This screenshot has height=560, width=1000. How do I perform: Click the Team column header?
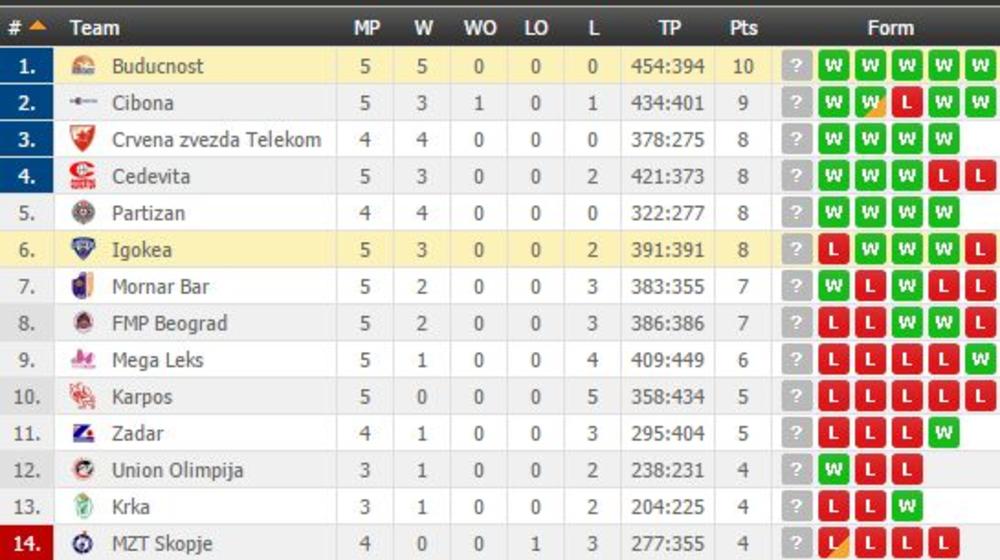95,28
